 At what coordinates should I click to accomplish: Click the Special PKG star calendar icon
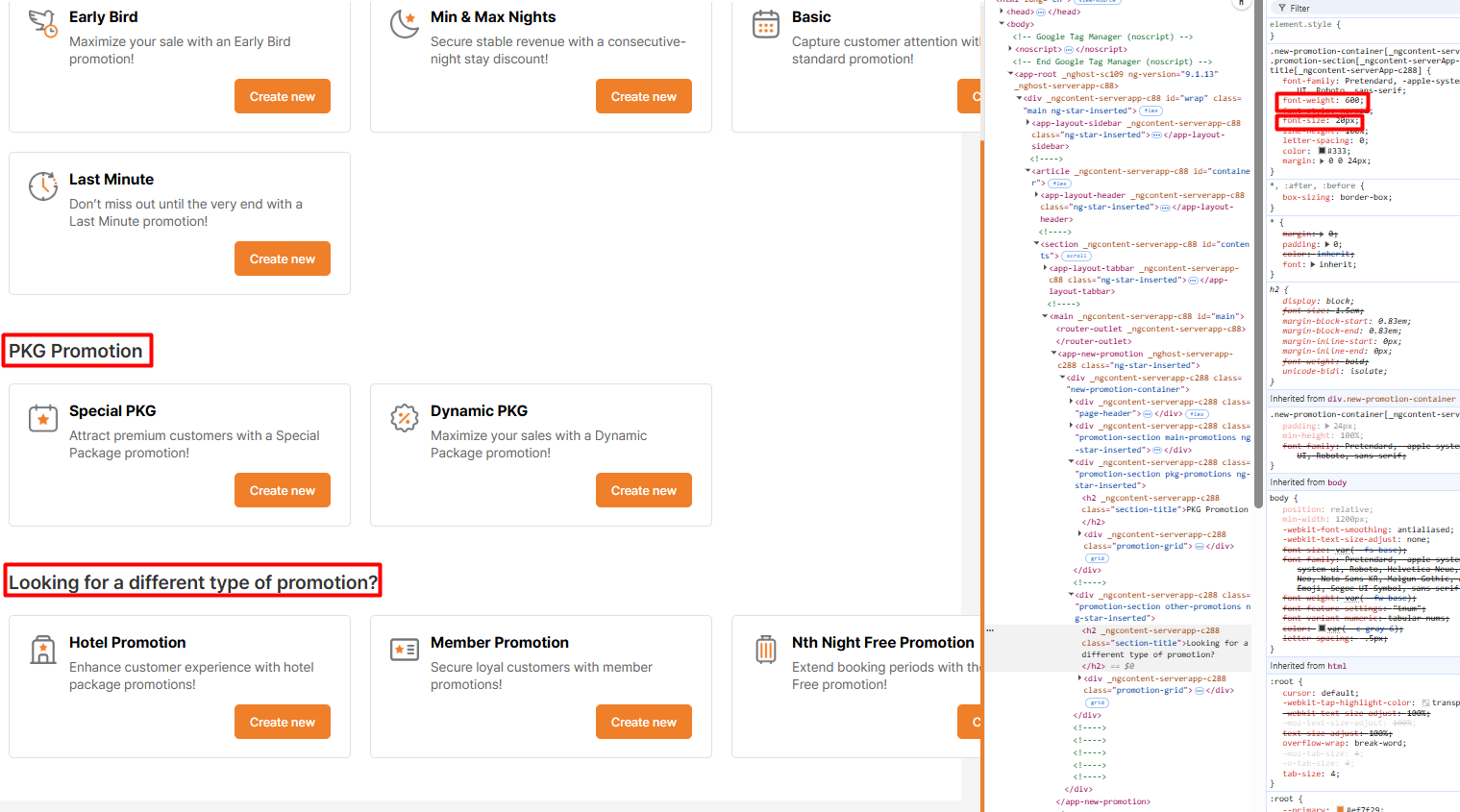42,417
